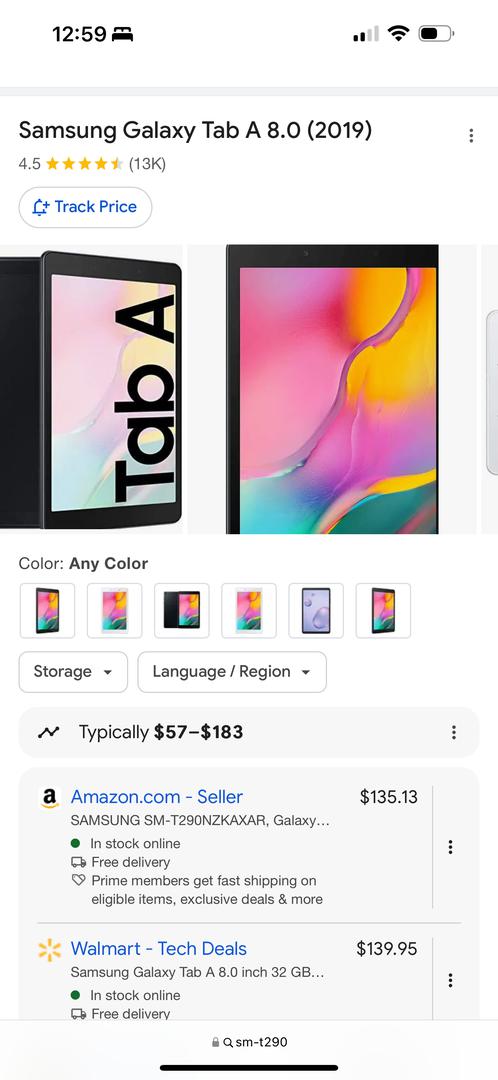Open Amazon.com - Seller link
The width and height of the screenshot is (498, 1080).
(x=156, y=797)
